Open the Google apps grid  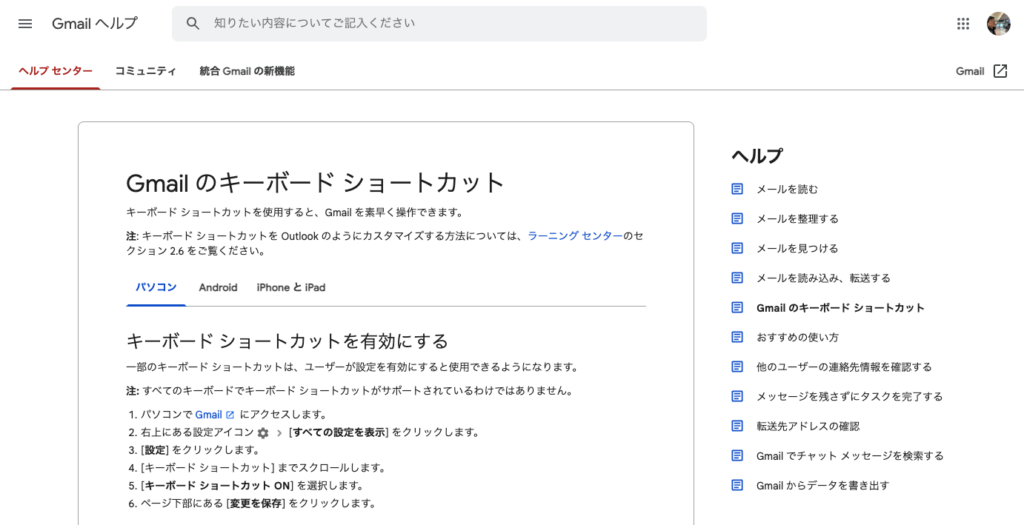point(963,24)
